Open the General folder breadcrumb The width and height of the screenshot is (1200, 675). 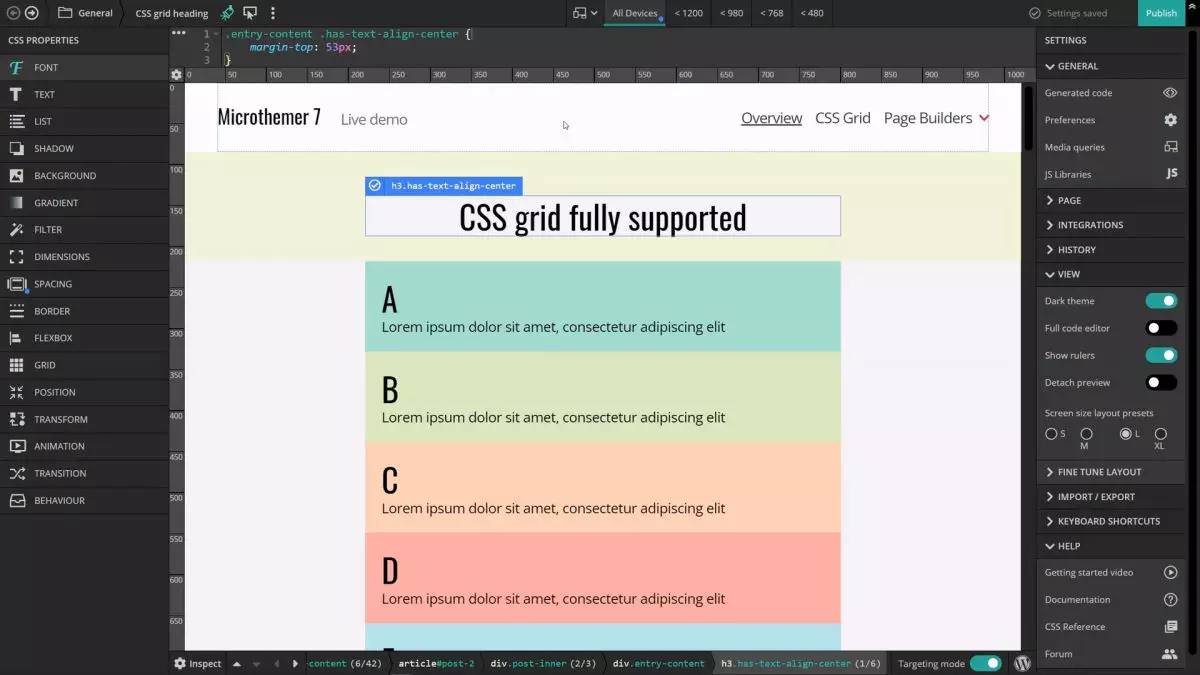pos(87,13)
